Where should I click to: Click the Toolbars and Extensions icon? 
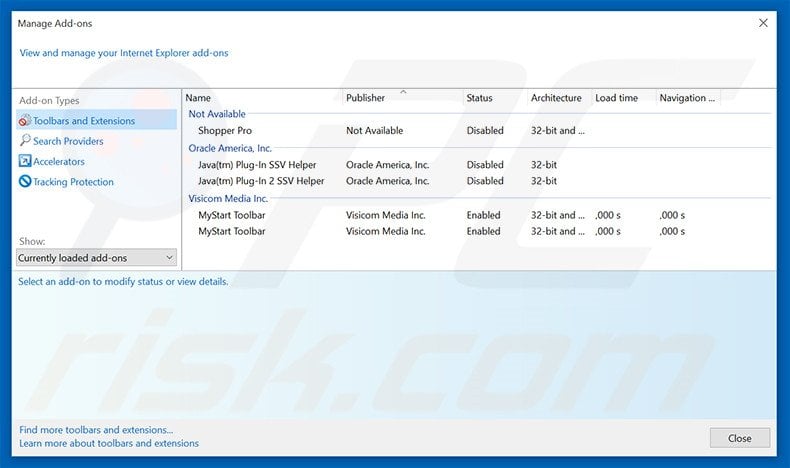(x=25, y=121)
